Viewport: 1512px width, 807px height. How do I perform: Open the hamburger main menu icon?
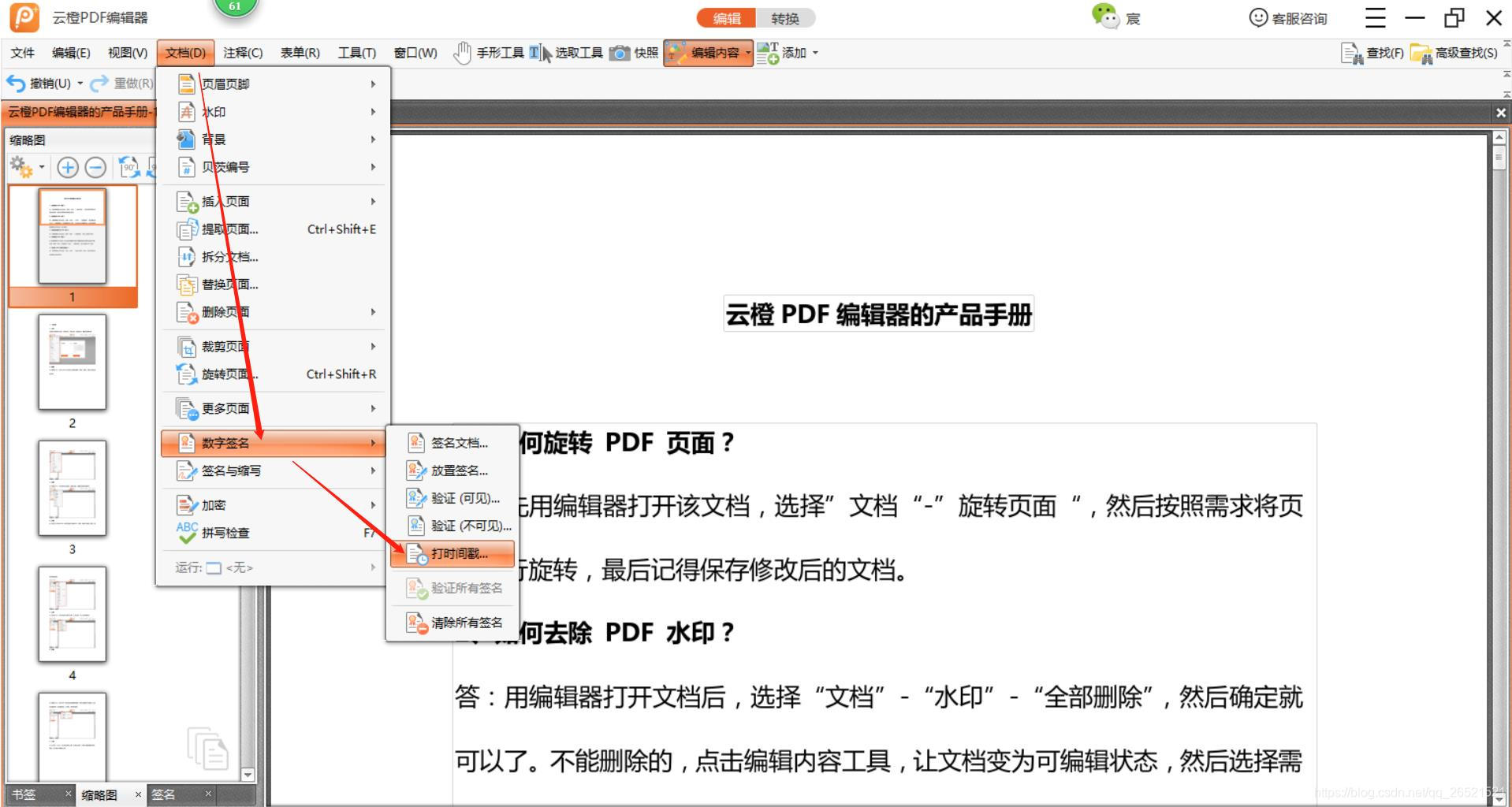tap(1376, 17)
